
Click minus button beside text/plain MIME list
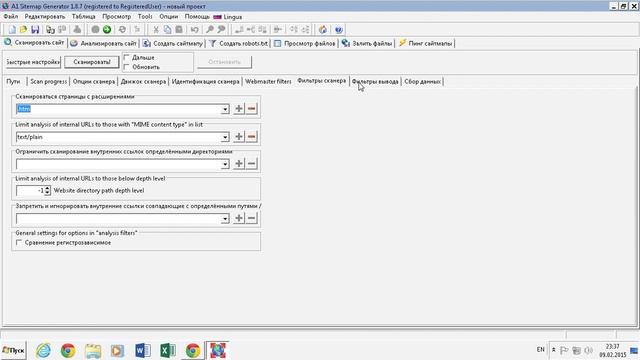252,136
